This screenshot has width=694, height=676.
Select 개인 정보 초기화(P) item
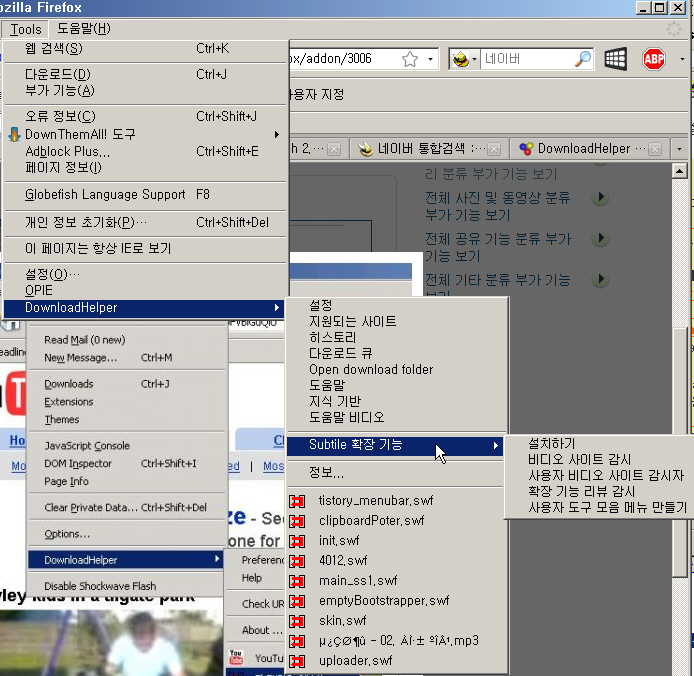coord(146,222)
